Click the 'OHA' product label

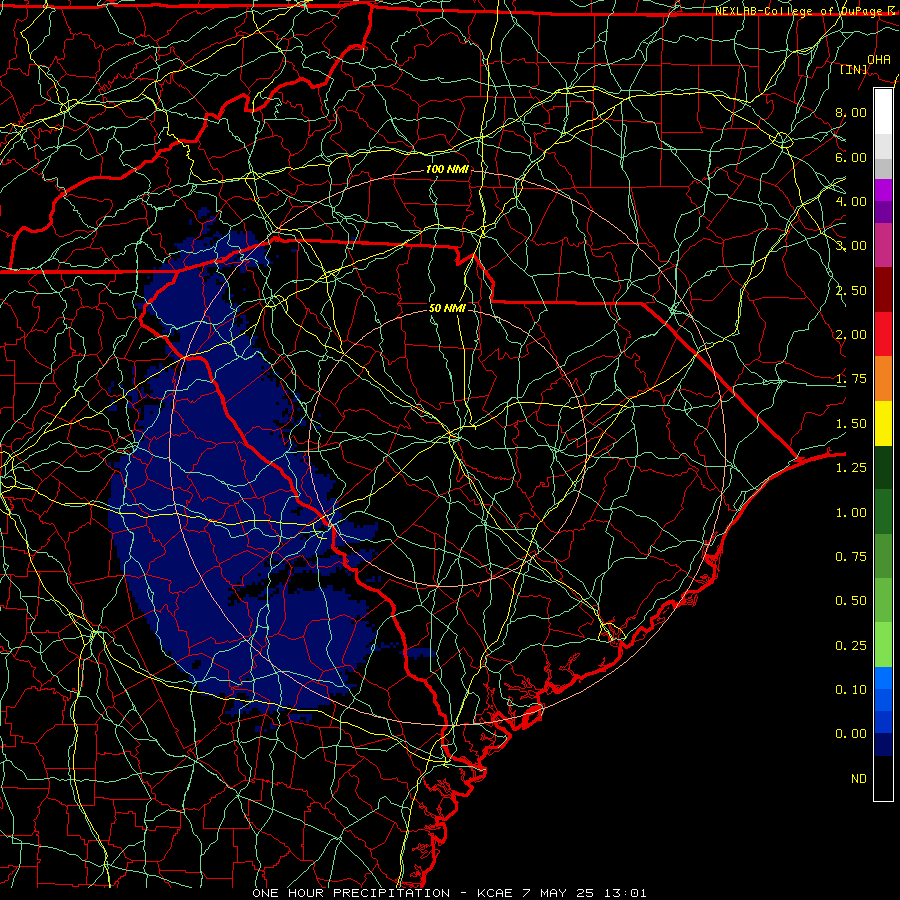(879, 59)
